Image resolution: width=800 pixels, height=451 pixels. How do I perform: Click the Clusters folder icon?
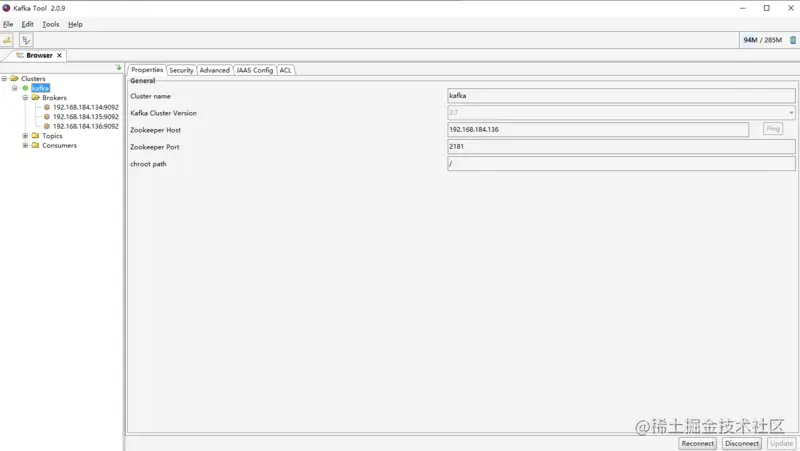pos(14,79)
